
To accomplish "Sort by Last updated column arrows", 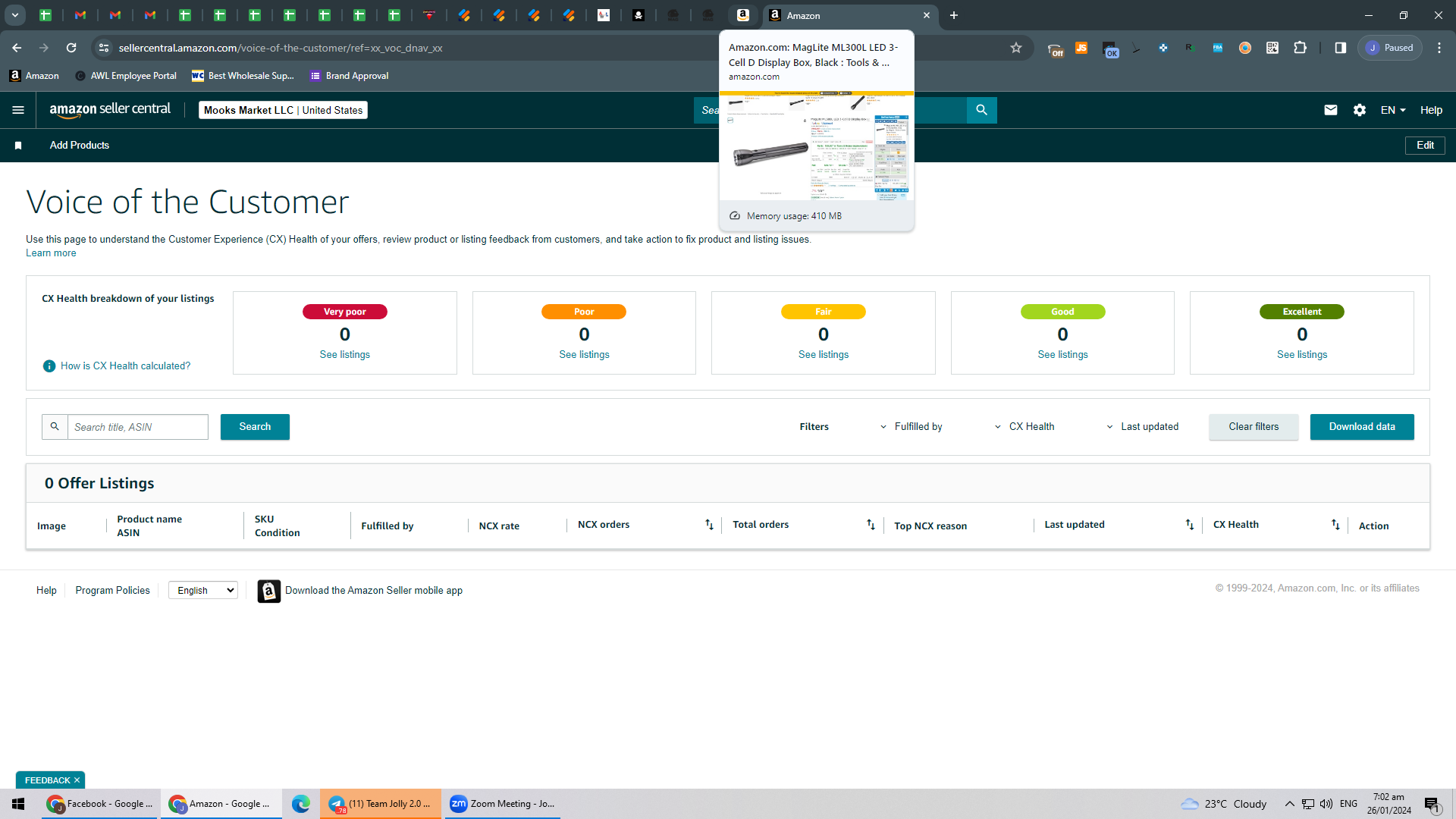I will [x=1190, y=525].
